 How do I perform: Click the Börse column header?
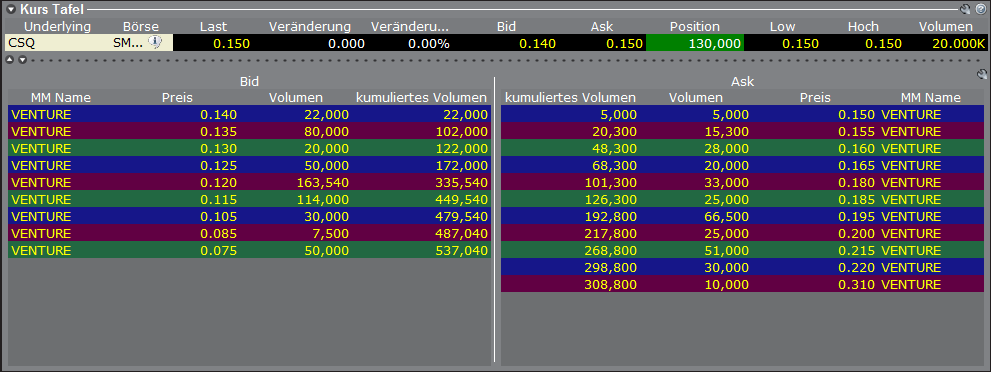tap(141, 27)
